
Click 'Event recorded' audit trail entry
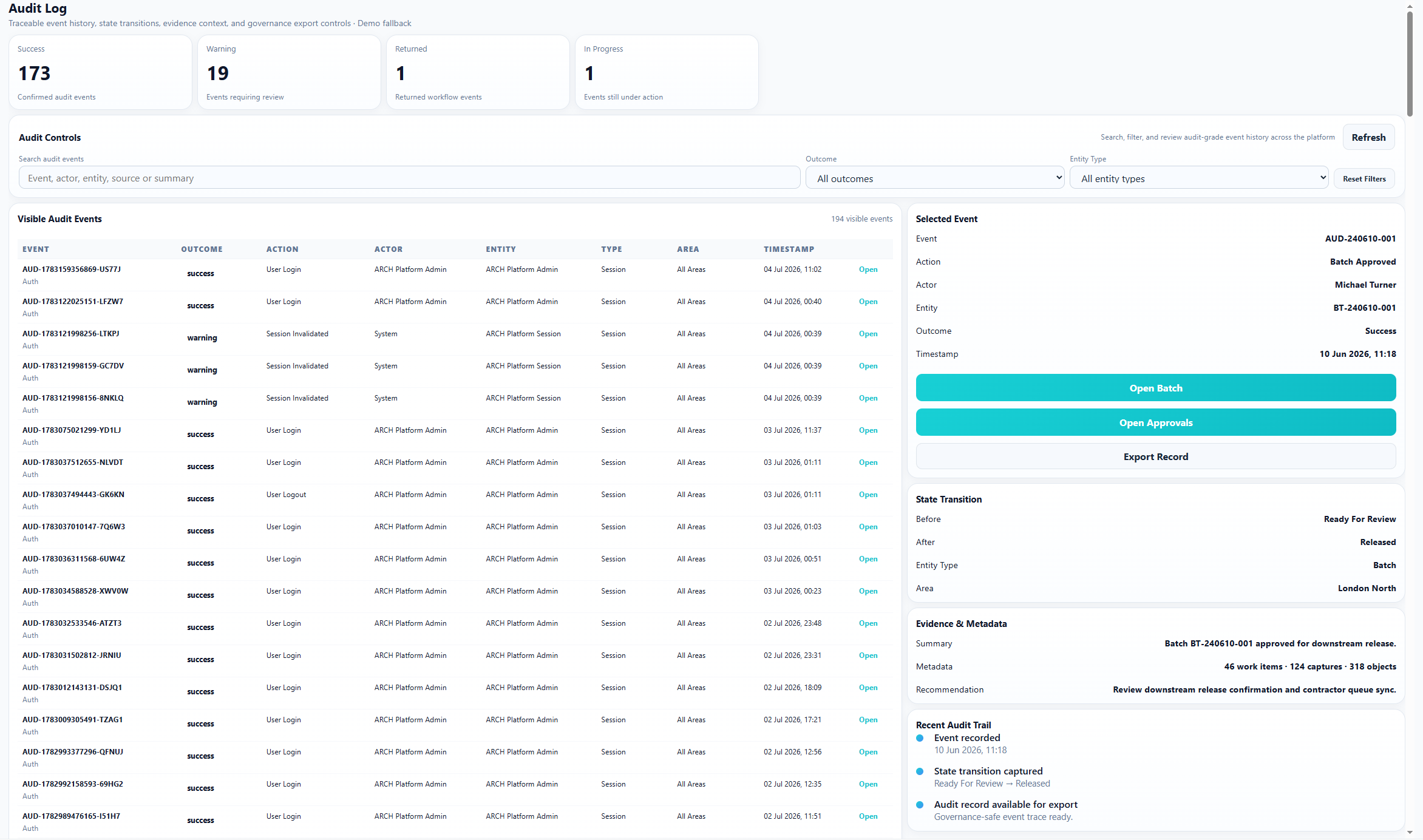[x=966, y=738]
